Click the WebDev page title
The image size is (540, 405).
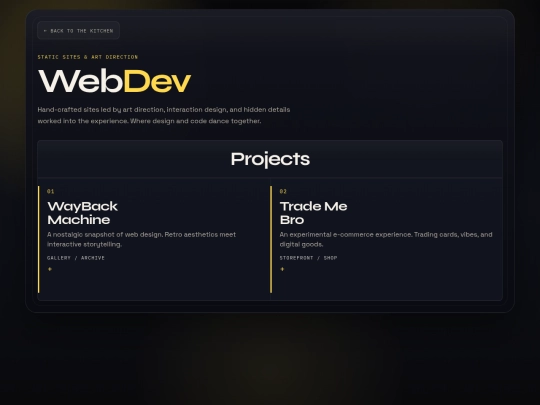(x=114, y=81)
